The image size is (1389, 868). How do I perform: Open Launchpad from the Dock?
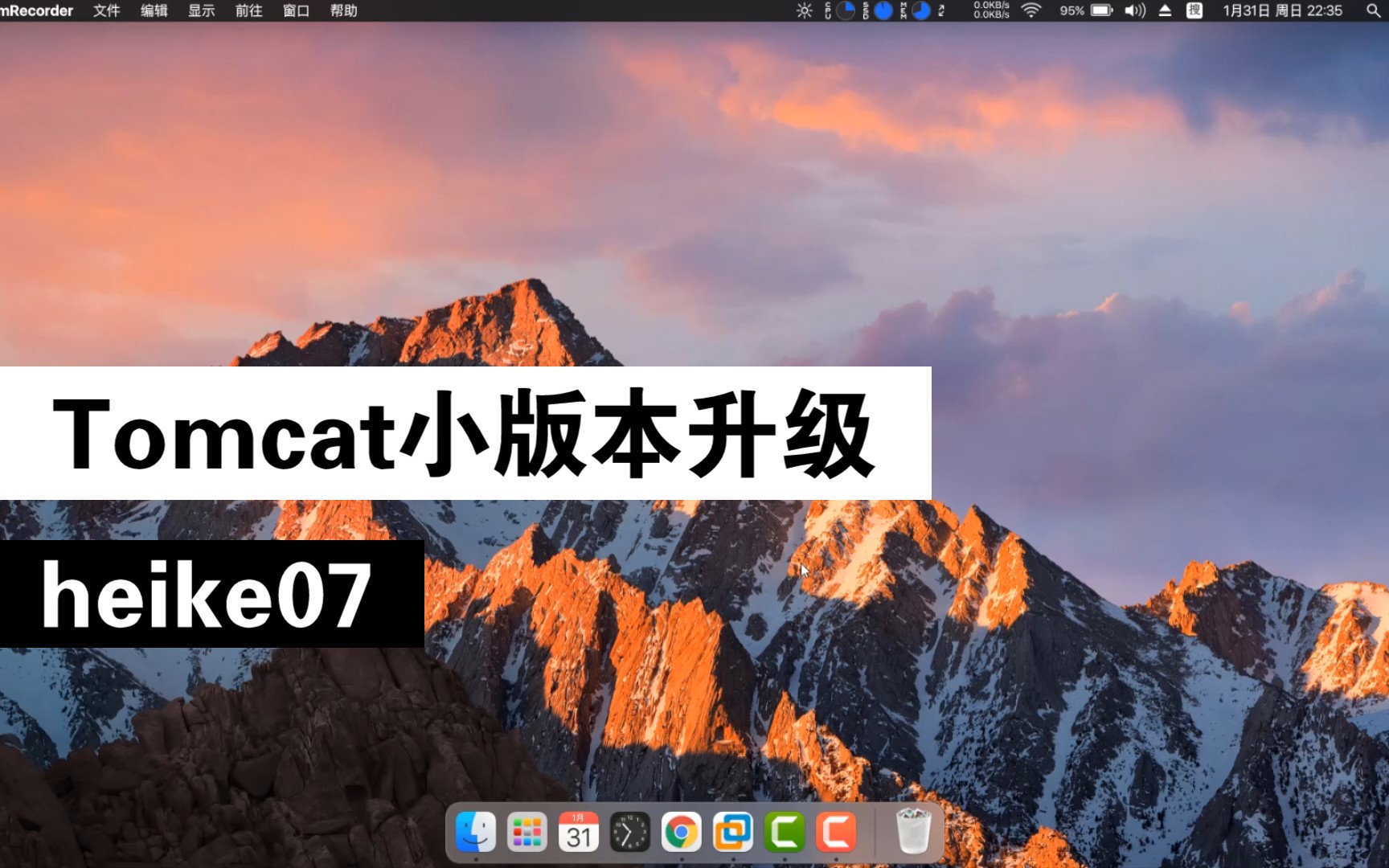527,832
